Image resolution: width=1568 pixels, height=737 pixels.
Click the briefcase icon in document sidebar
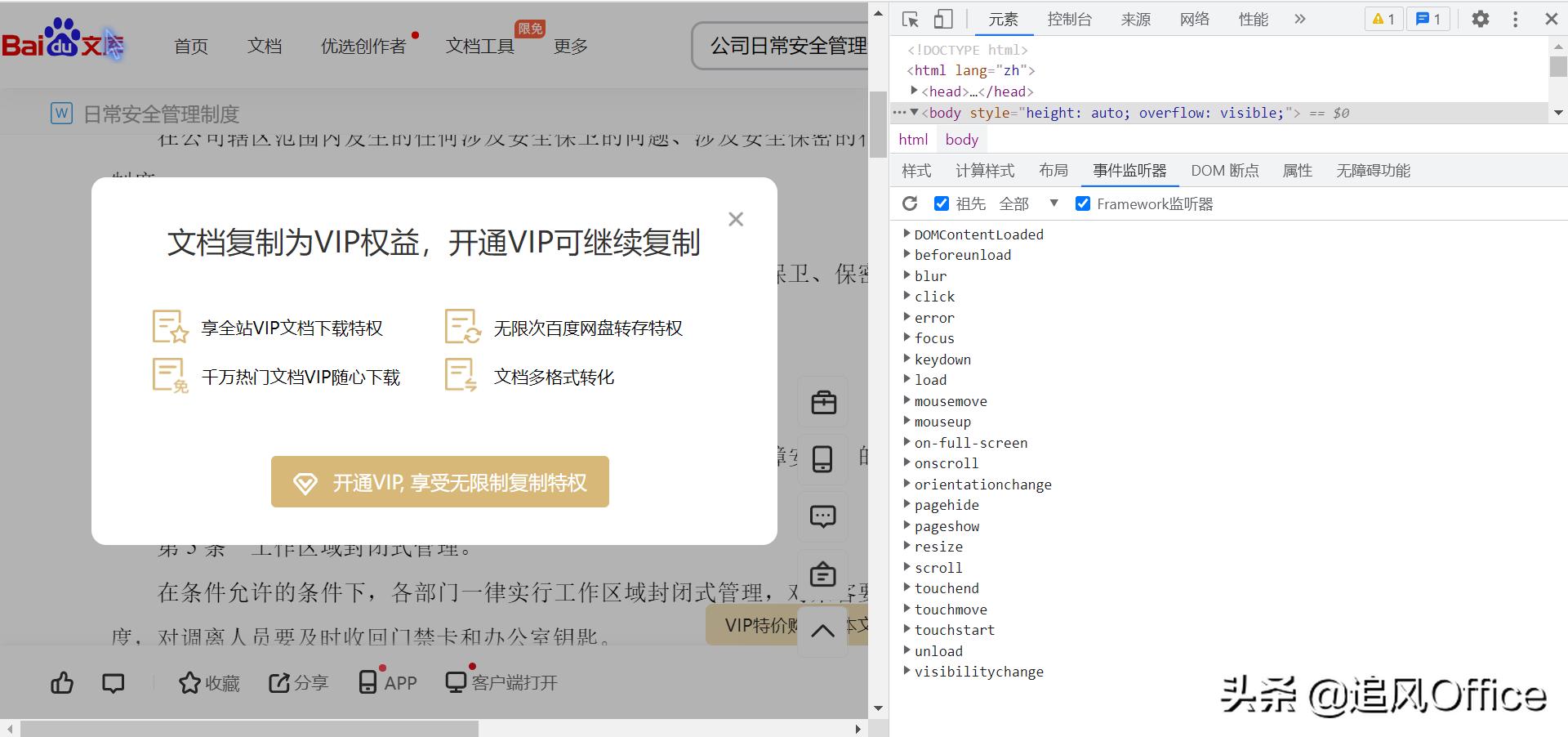pos(822,402)
